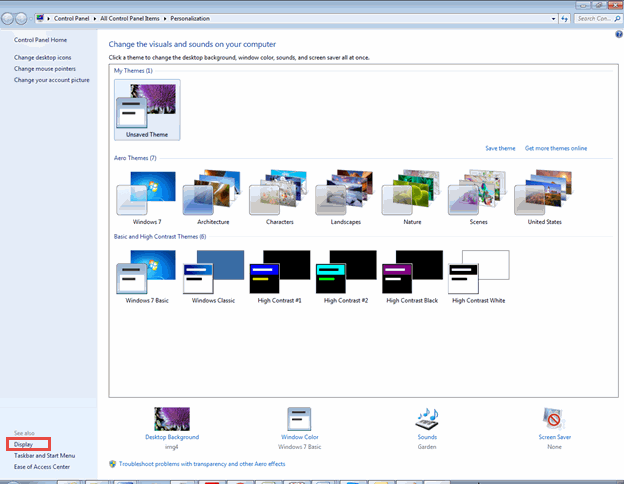The height and width of the screenshot is (484, 624).
Task: Open the address bar history dropdown arrow
Action: pyautogui.click(x=553, y=19)
